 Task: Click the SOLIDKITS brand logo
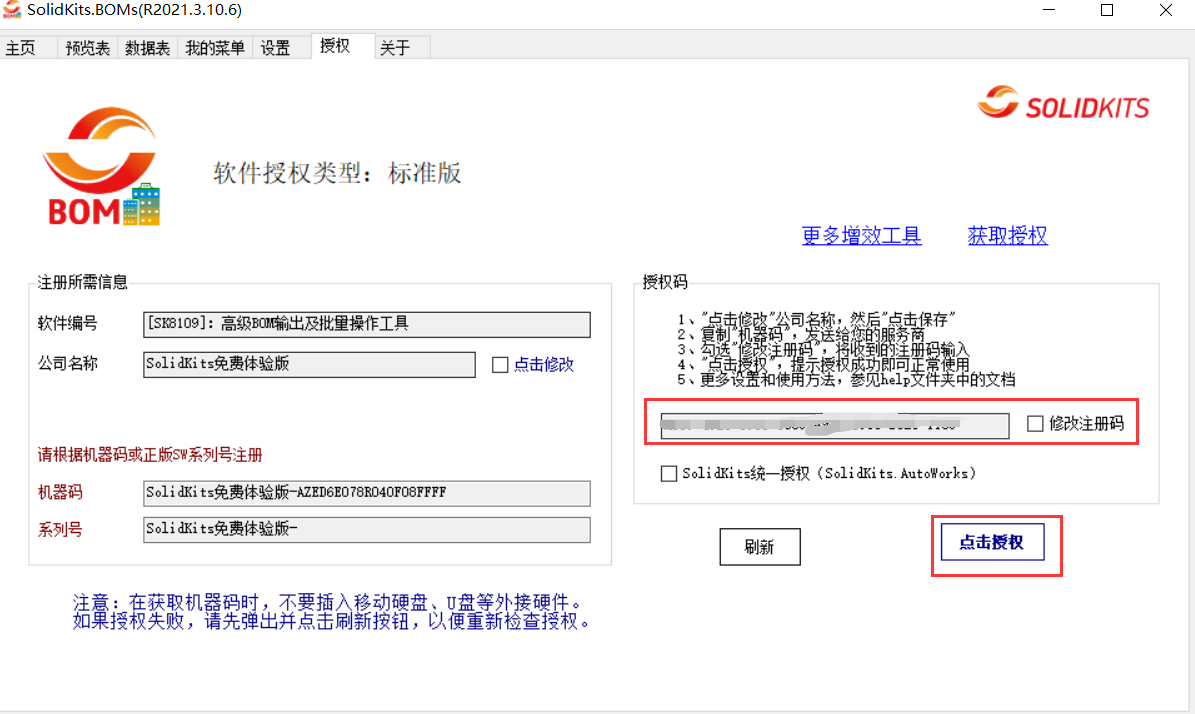coord(1063,104)
